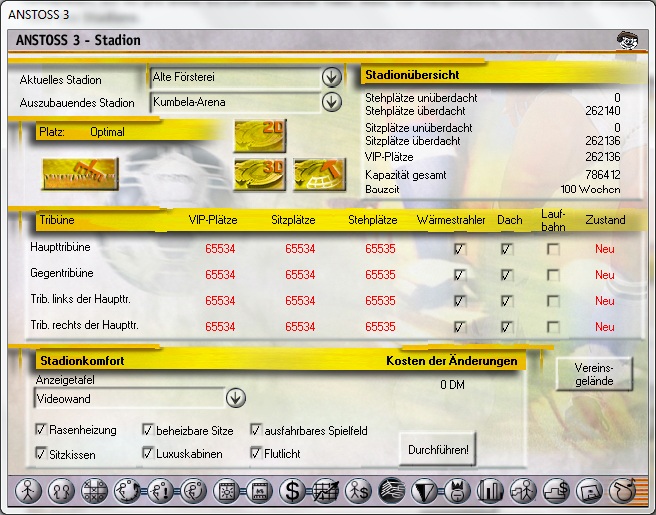Click the stadium icon with orange arrow
Viewport: 656px width, 515px height.
[x=319, y=174]
